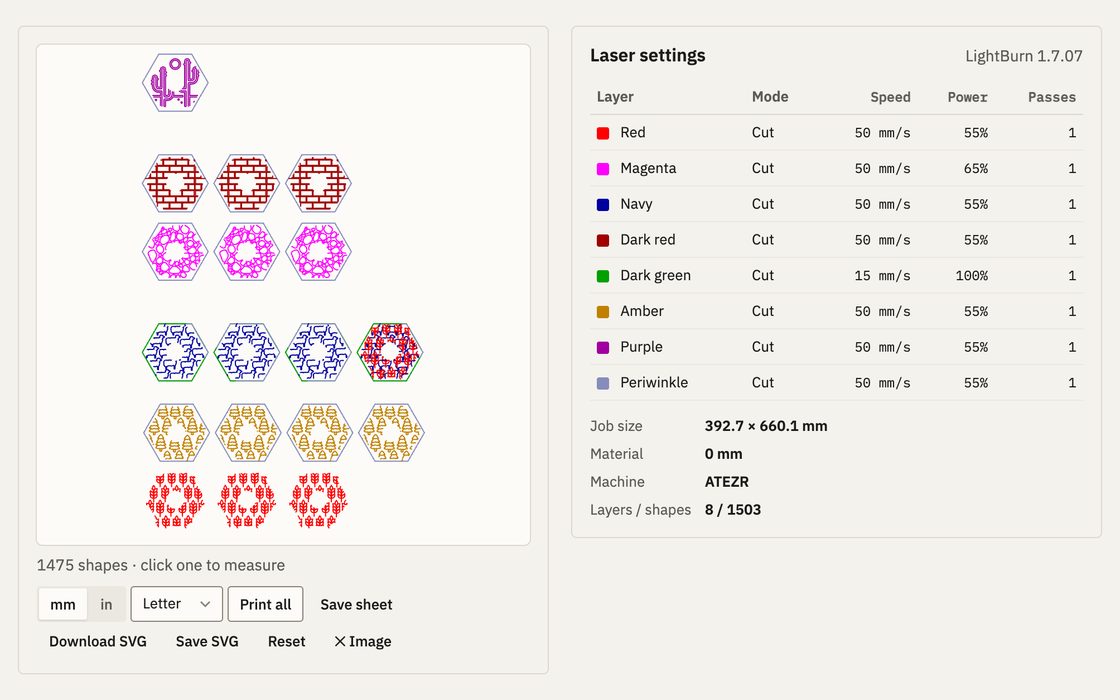1120x700 pixels.
Task: Click the 'Laser settings' heading
Action: coord(647,55)
